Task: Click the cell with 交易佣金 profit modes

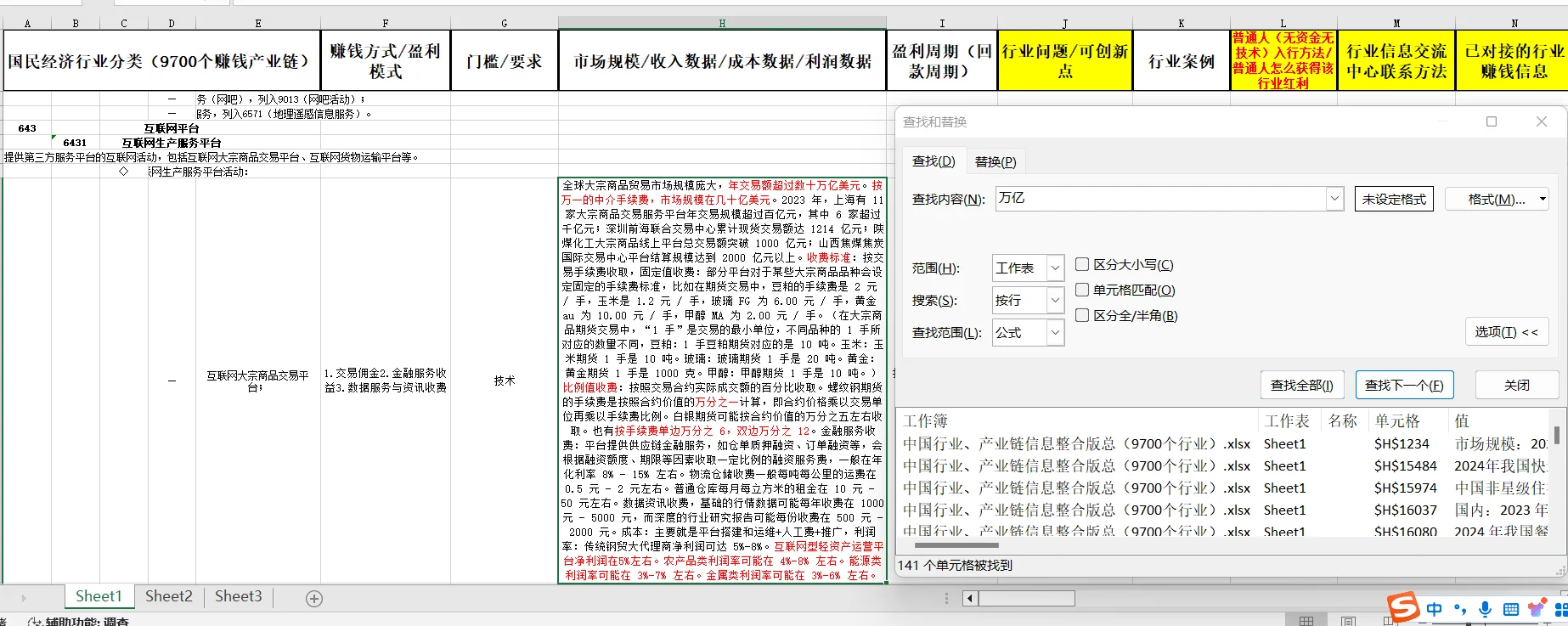Action: click(x=385, y=381)
